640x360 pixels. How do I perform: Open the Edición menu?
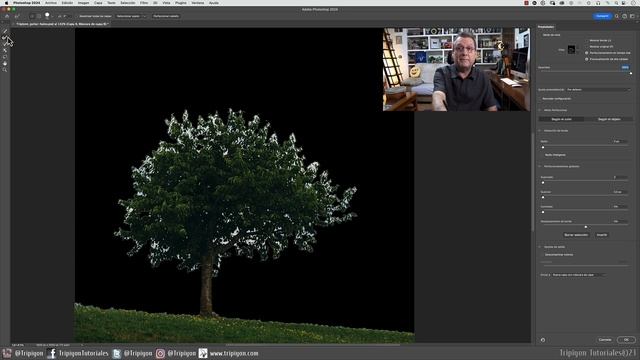tap(67, 3)
